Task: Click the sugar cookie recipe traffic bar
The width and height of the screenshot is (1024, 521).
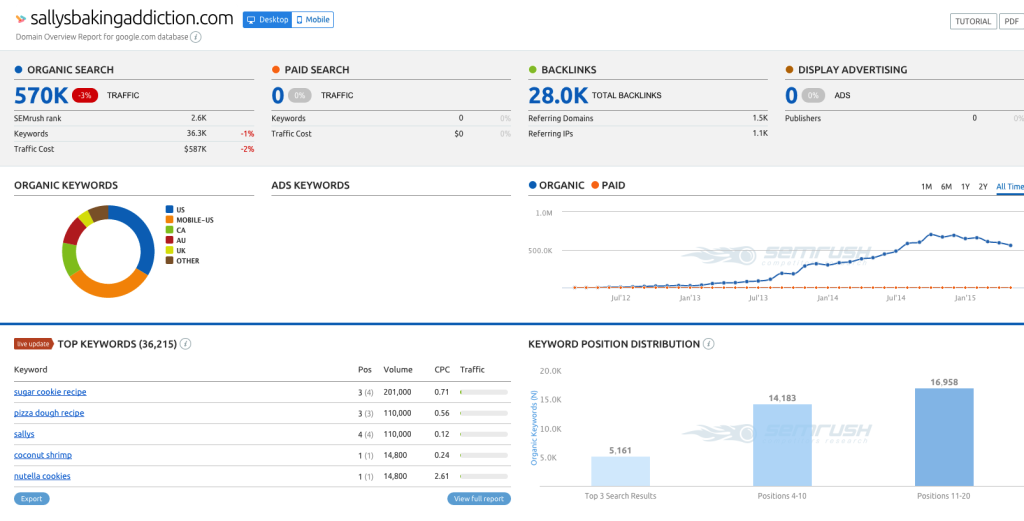Action: tap(484, 392)
